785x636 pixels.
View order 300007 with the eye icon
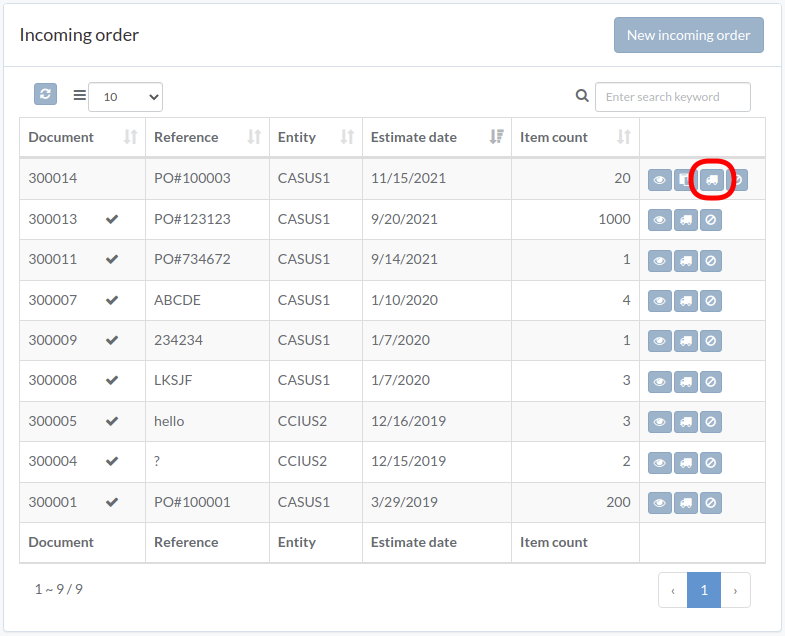tap(660, 301)
